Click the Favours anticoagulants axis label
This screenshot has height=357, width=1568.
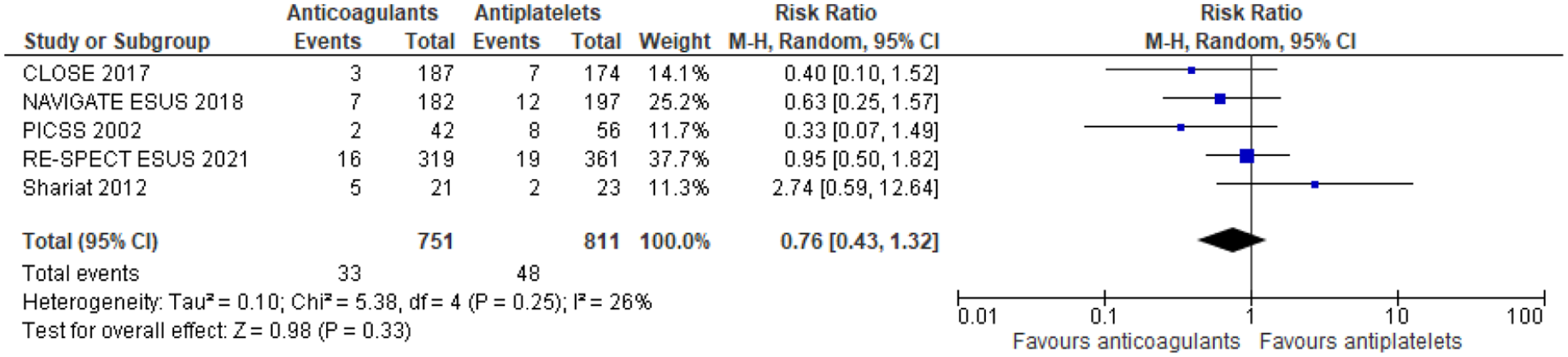click(1126, 341)
